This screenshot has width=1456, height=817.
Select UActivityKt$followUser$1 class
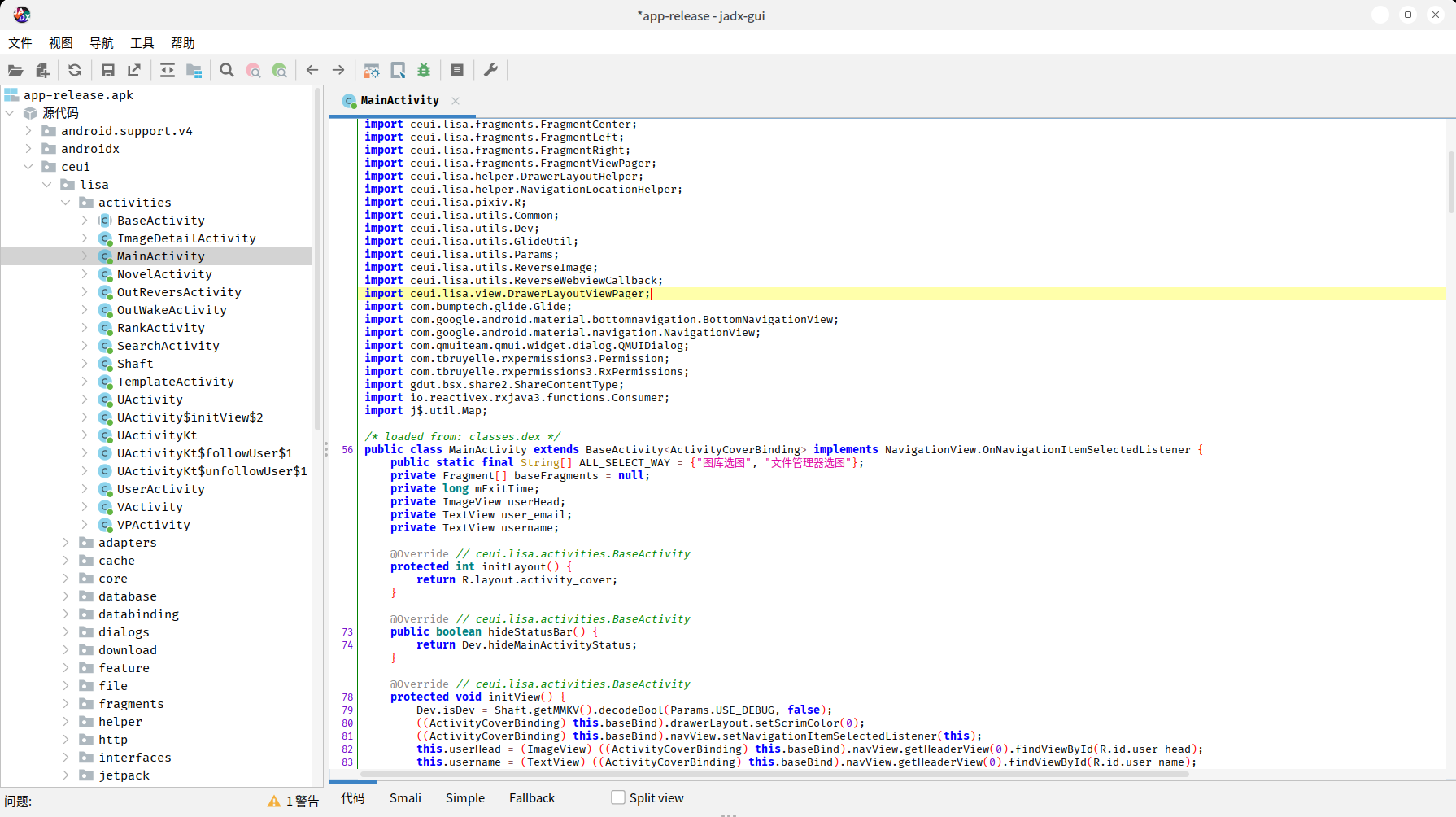204,453
